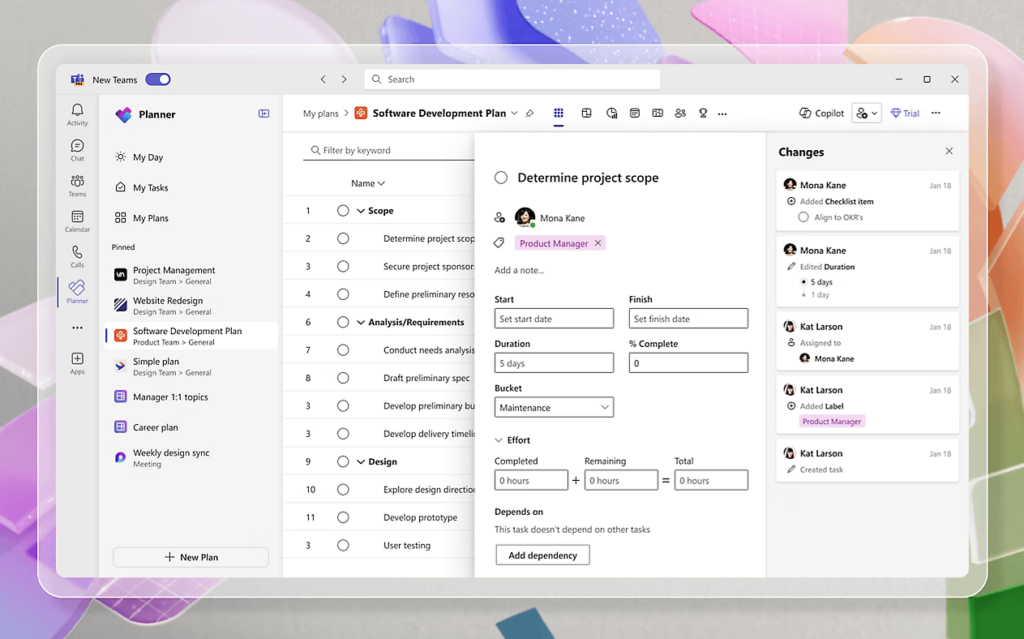The image size is (1024, 639).
Task: Mark Develop prototype task complete
Action: coord(343,517)
